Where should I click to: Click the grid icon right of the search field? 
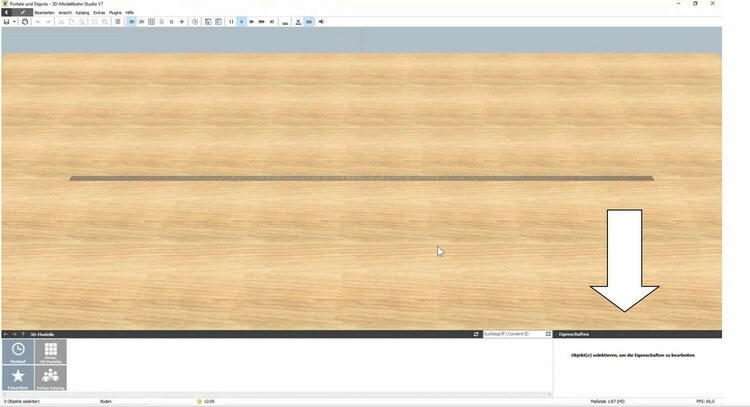coord(548,334)
